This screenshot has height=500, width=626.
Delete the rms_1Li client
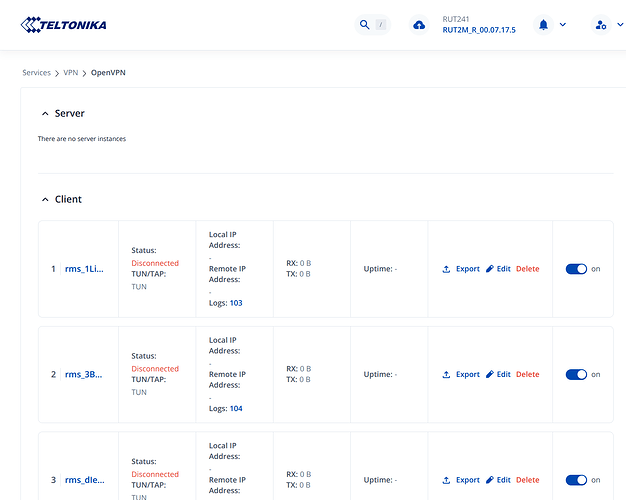pos(527,269)
